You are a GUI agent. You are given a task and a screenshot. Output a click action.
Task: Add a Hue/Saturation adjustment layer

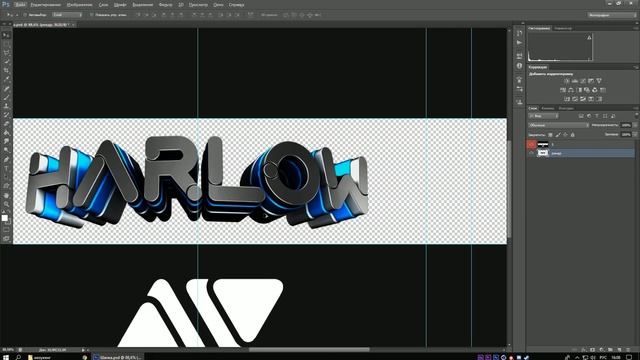tap(563, 90)
